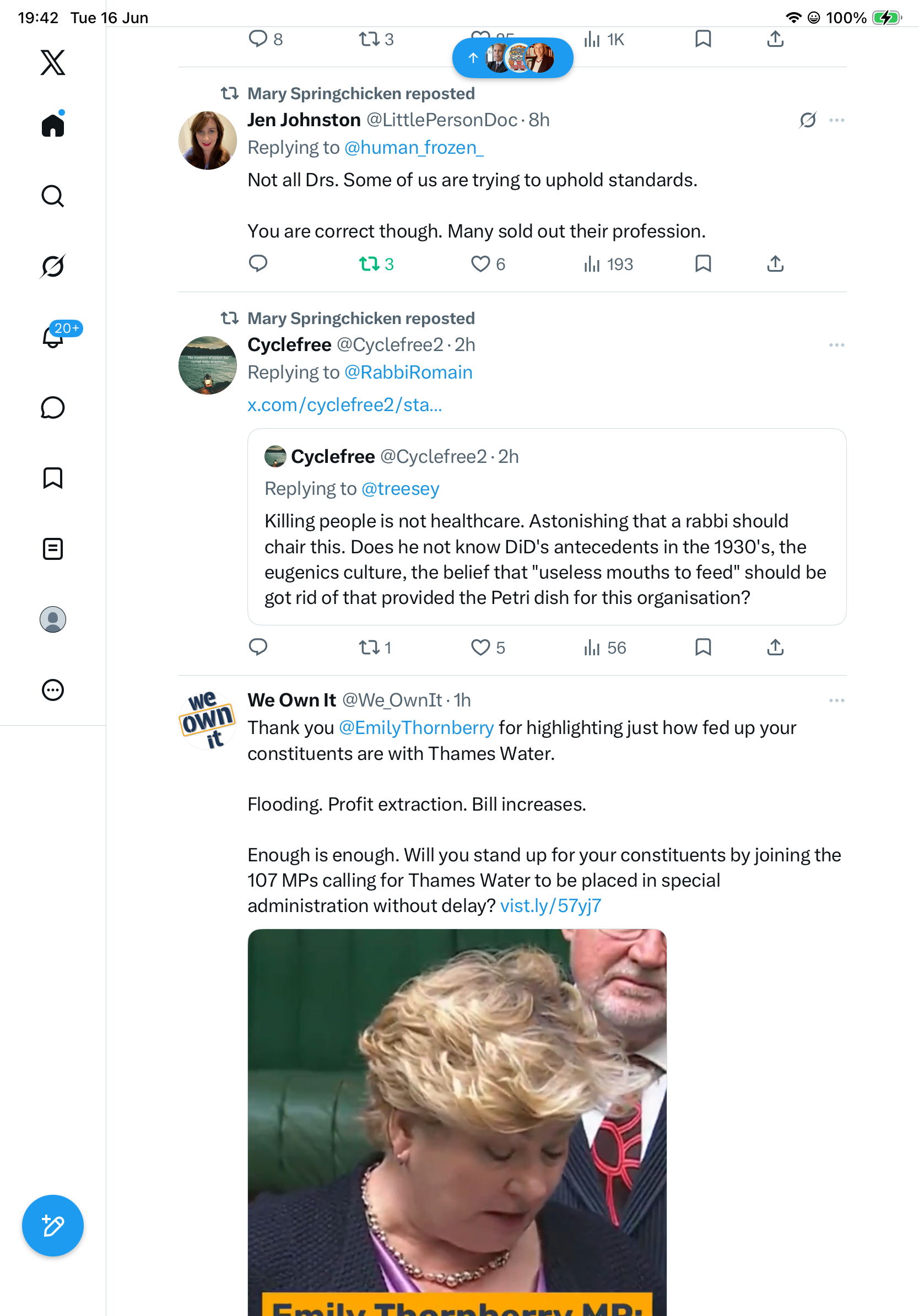919x1316 pixels.
Task: Open the More circle menu in the sidebar
Action: [53, 689]
